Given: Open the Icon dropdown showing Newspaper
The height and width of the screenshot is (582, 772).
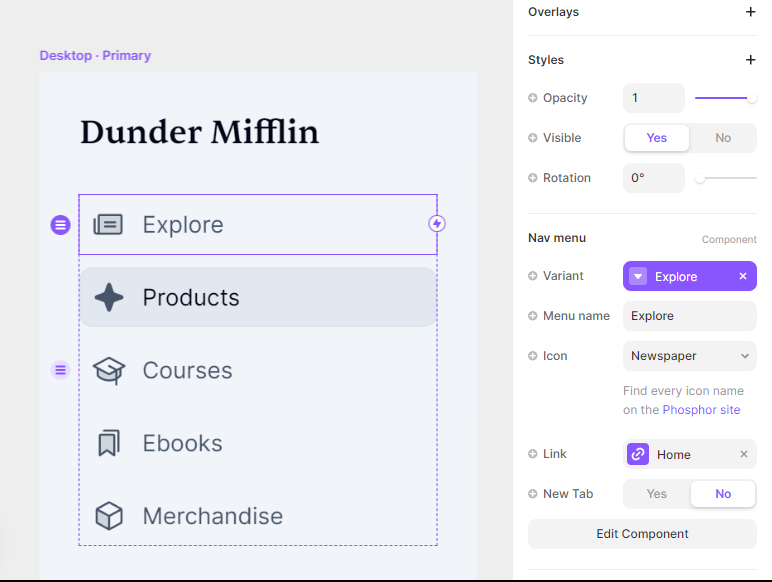Looking at the screenshot, I should [689, 356].
